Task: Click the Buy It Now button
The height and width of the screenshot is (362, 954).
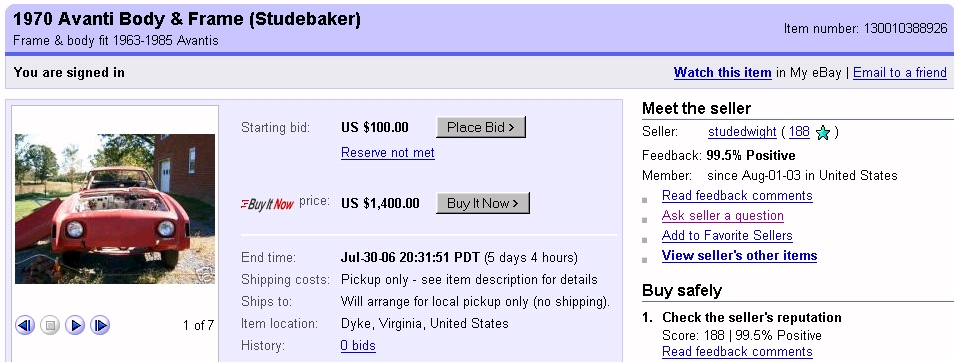Action: click(x=483, y=203)
